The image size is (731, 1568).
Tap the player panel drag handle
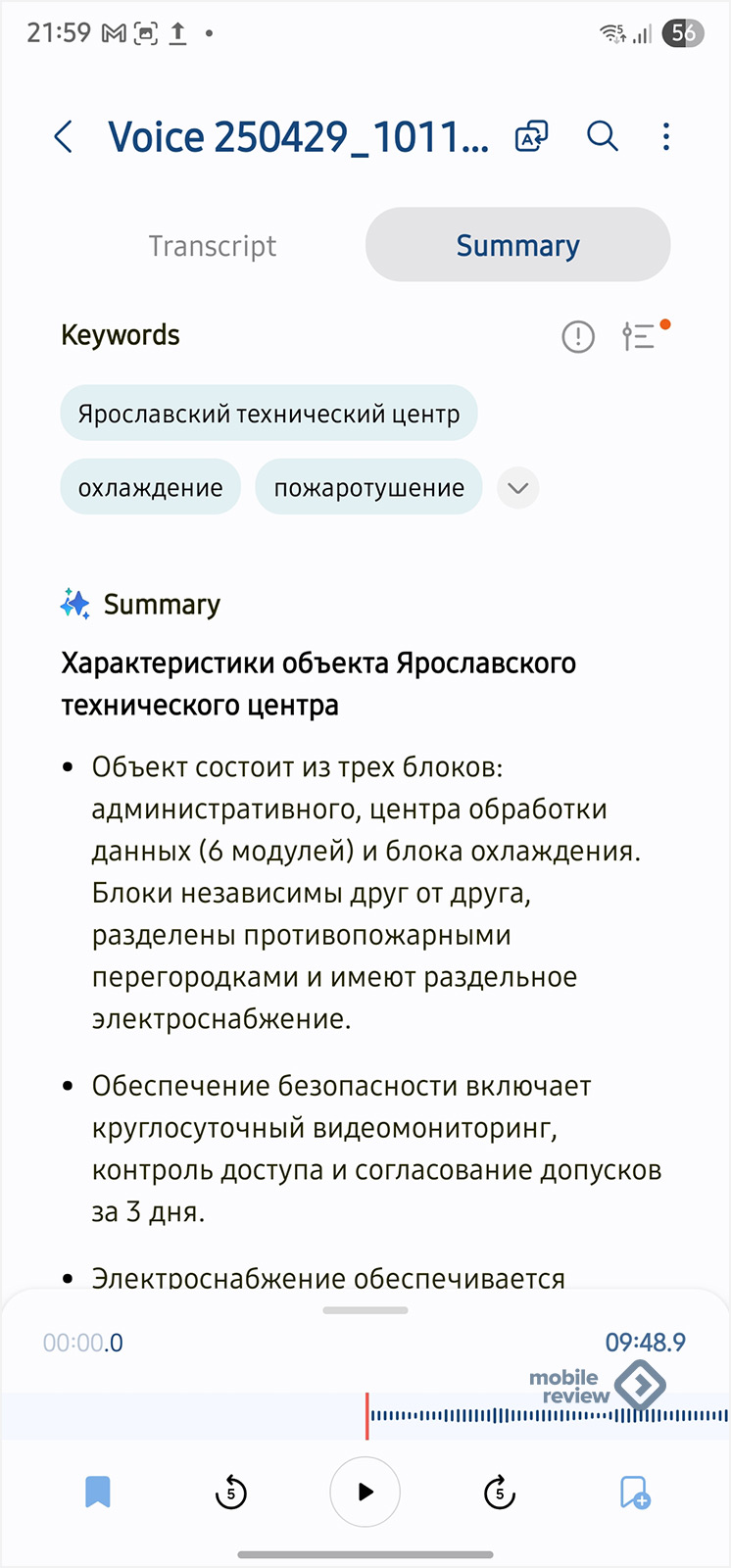(x=365, y=1310)
